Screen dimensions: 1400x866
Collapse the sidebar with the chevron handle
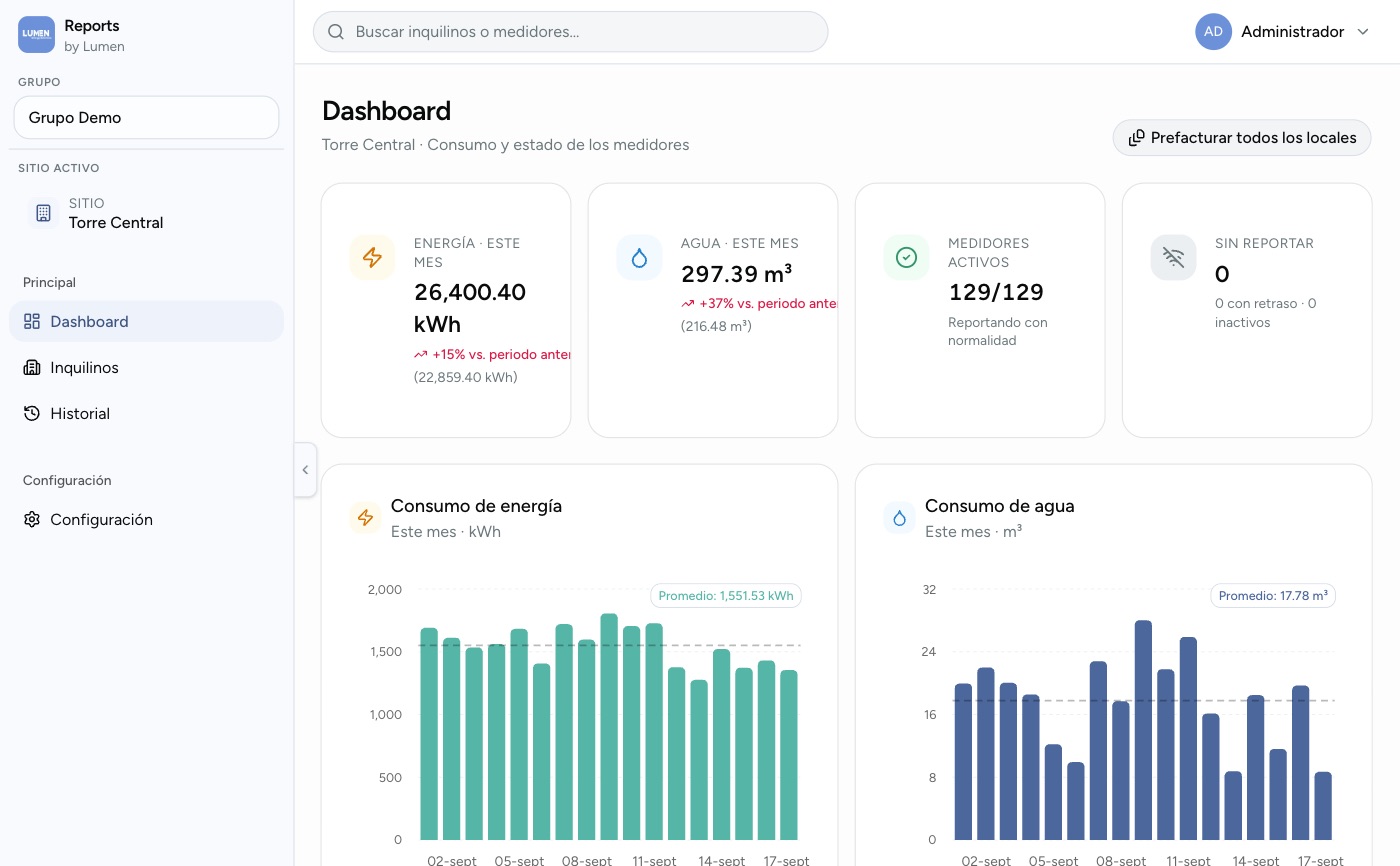point(305,470)
